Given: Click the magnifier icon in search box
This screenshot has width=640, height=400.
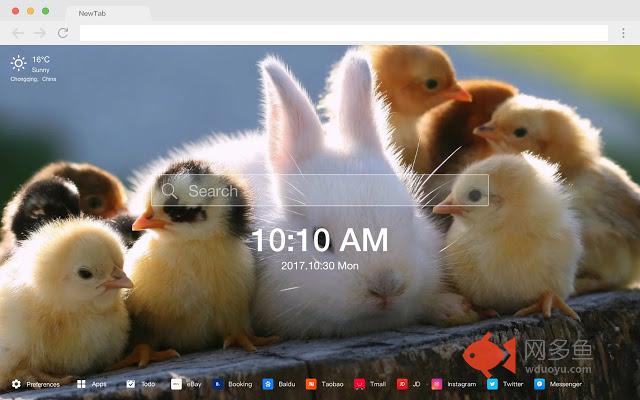Looking at the screenshot, I should pyautogui.click(x=169, y=191).
